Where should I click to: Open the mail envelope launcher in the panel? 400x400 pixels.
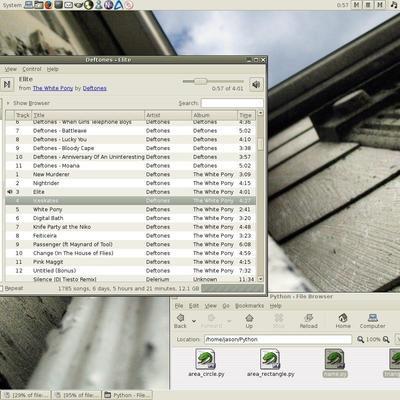(69, 5)
